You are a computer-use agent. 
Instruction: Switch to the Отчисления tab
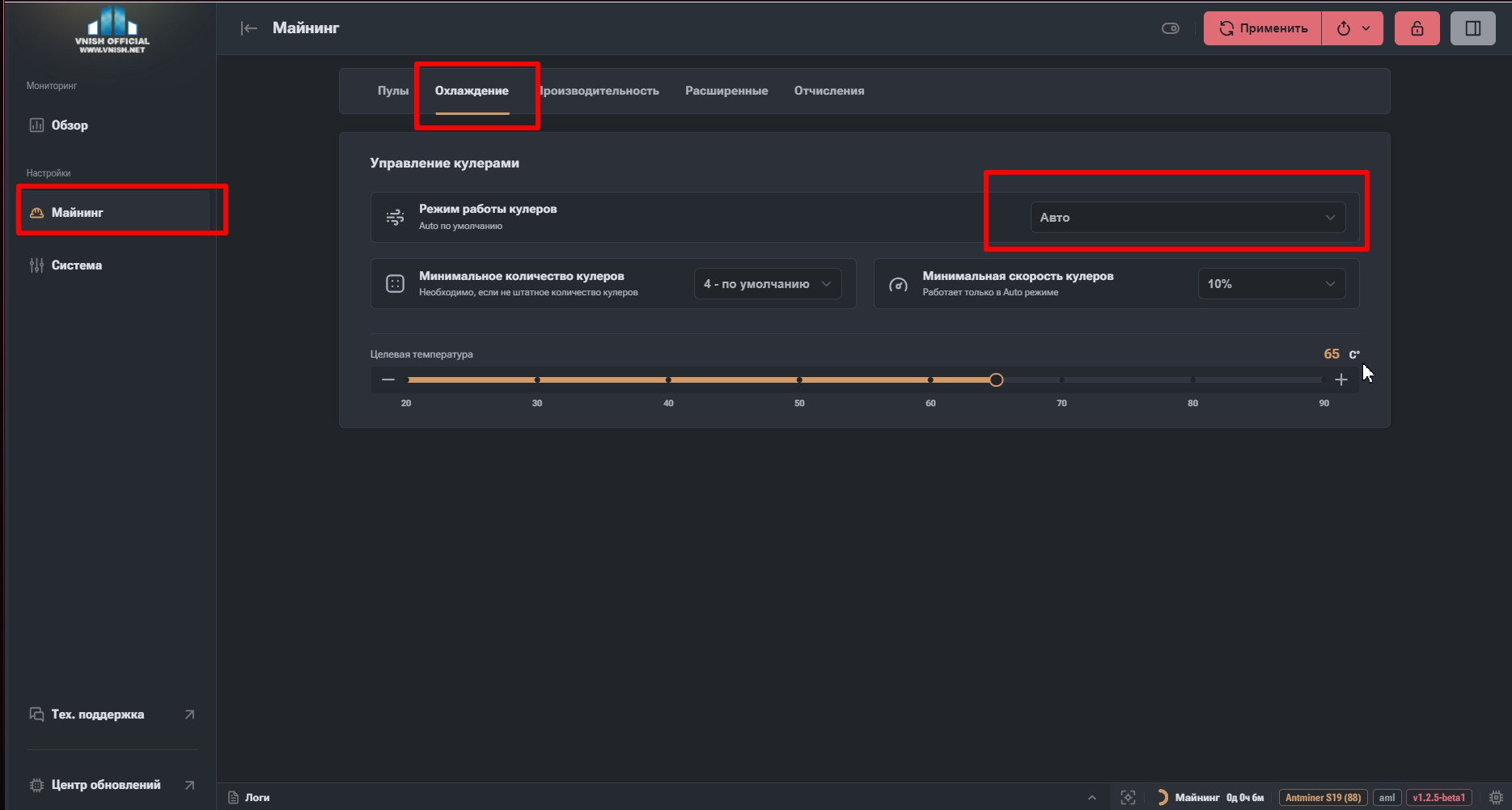[829, 91]
